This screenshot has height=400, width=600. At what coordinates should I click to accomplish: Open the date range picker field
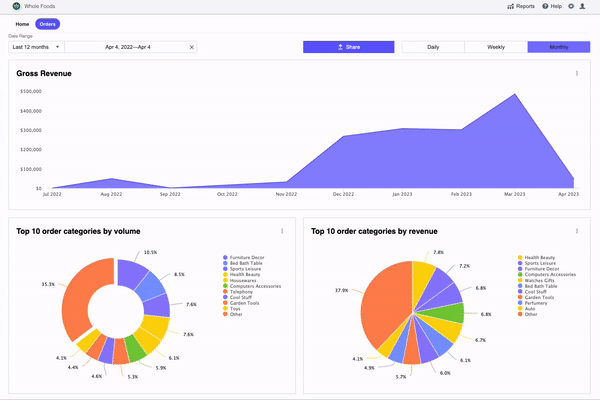130,47
